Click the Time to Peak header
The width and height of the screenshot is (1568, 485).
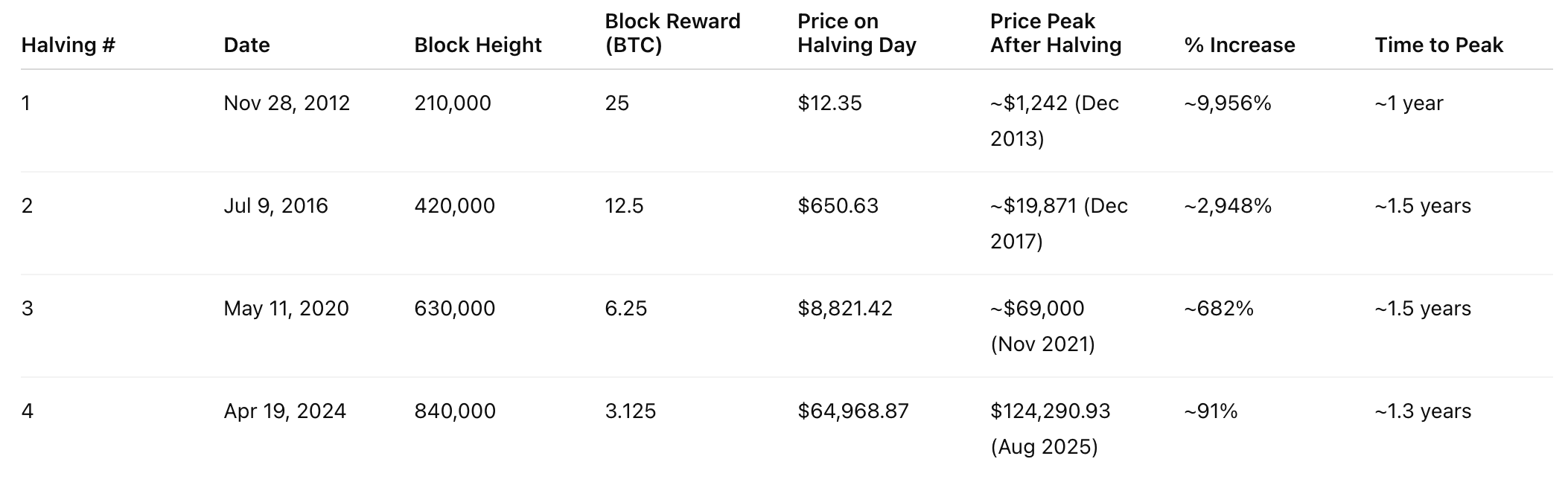coord(1439,45)
